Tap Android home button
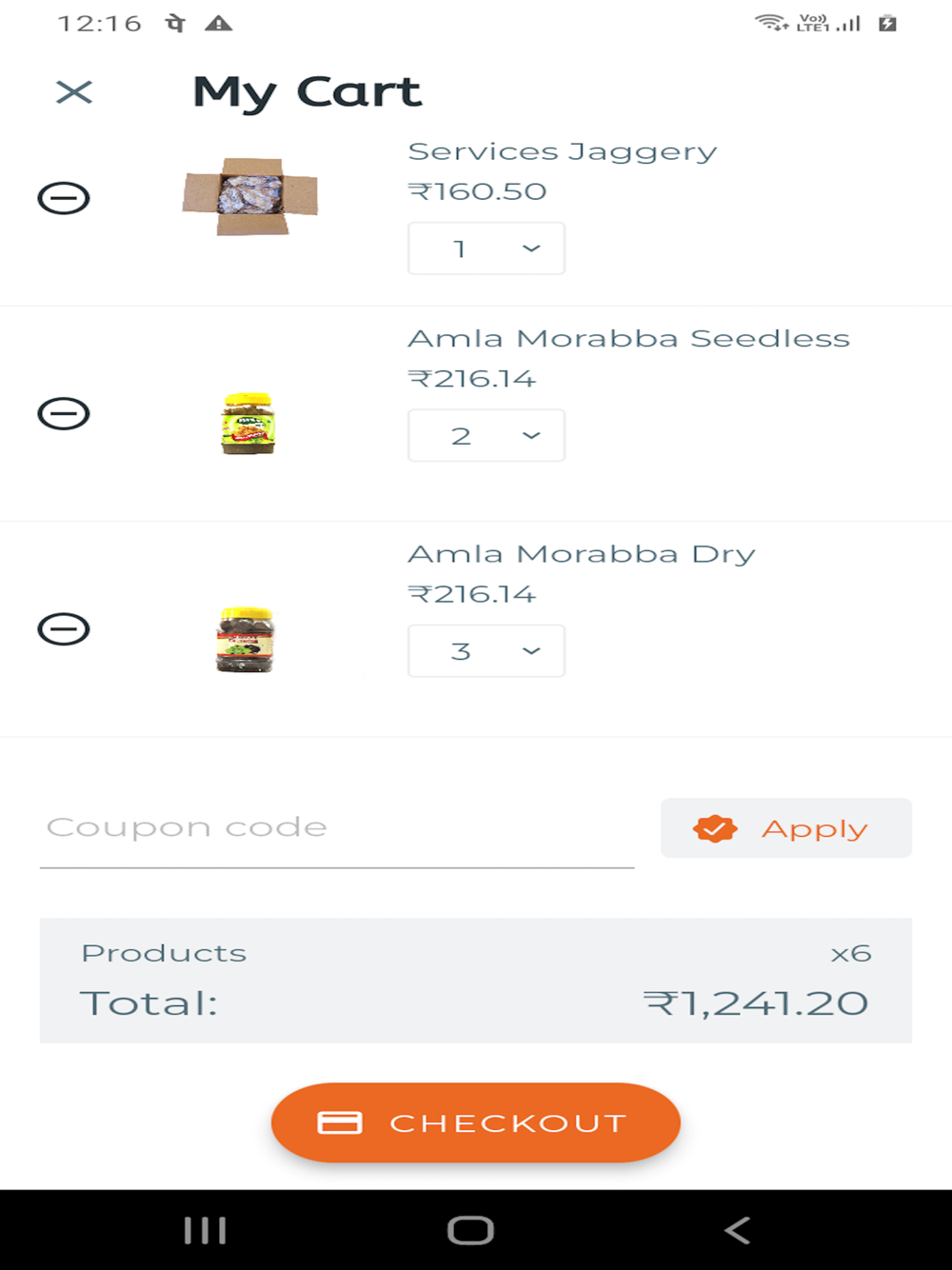This screenshot has width=952, height=1270. [x=470, y=1230]
